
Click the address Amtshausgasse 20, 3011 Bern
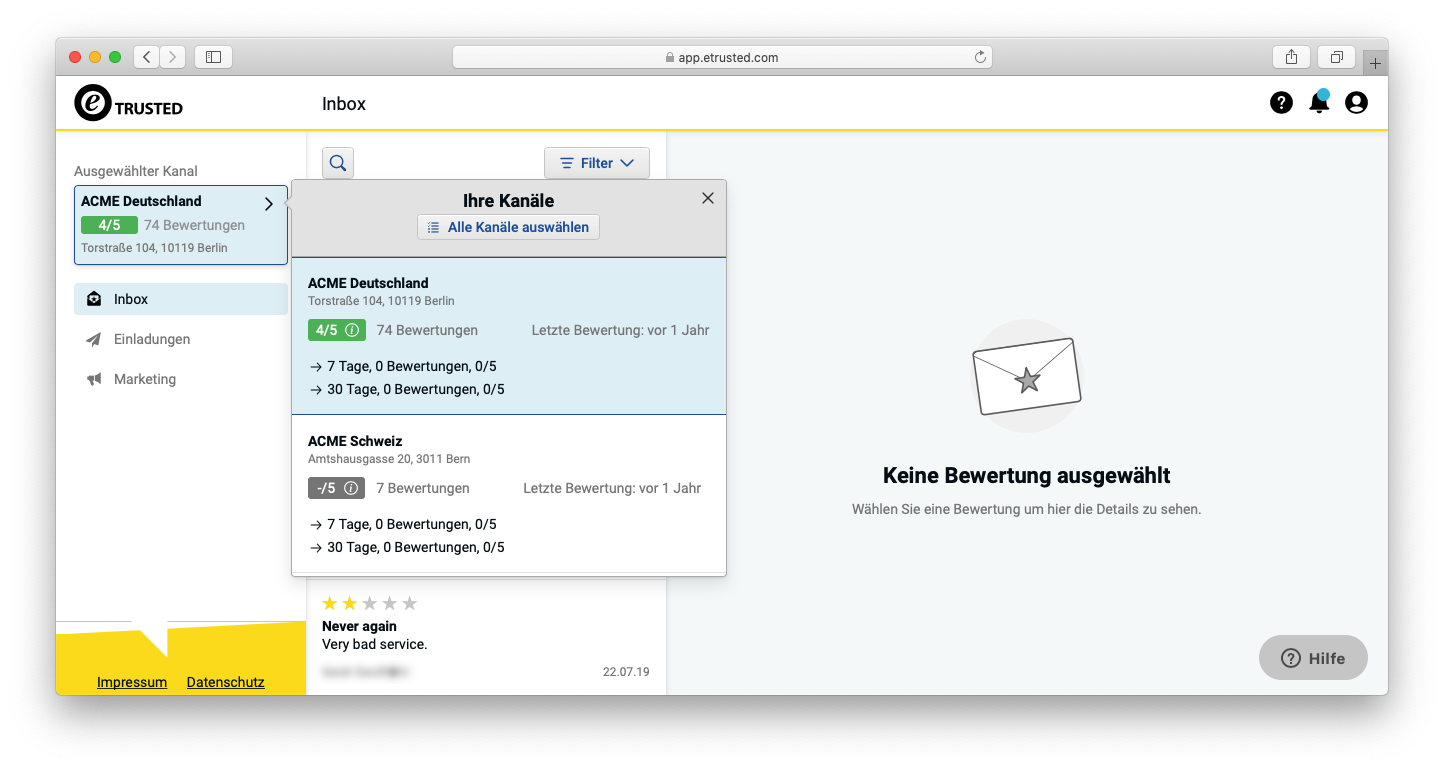(x=389, y=459)
